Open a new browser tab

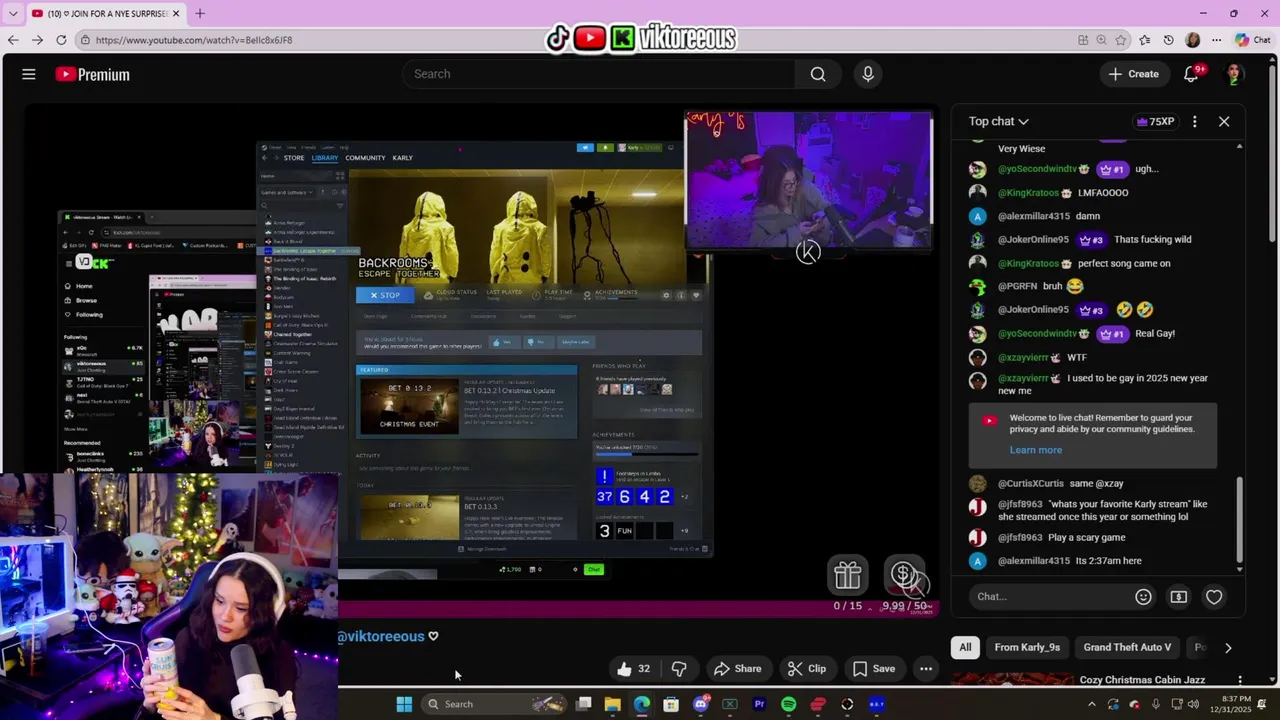[x=200, y=13]
